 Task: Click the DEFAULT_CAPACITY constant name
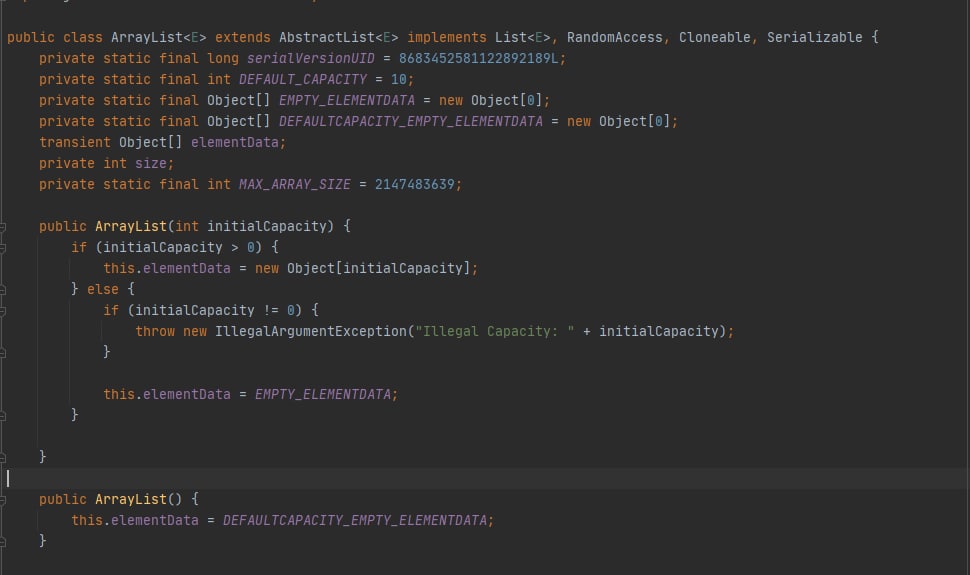coord(303,79)
